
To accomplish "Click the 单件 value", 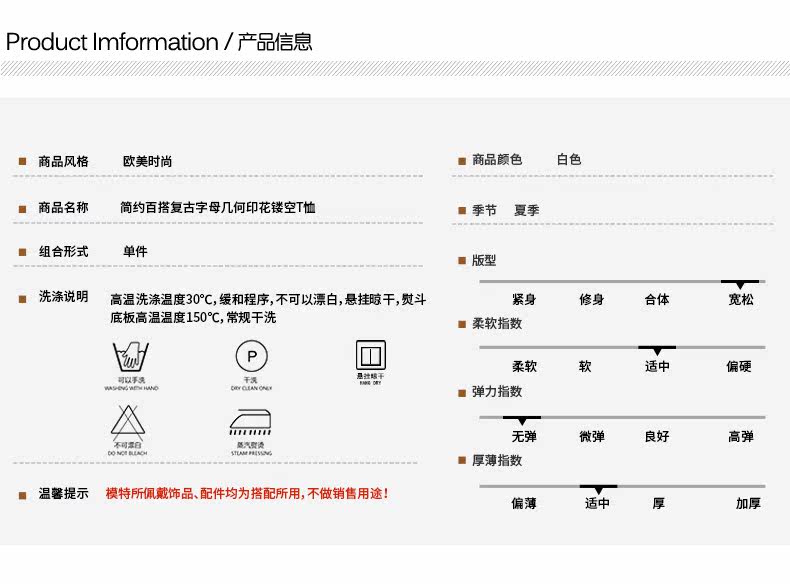I will coord(135,251).
